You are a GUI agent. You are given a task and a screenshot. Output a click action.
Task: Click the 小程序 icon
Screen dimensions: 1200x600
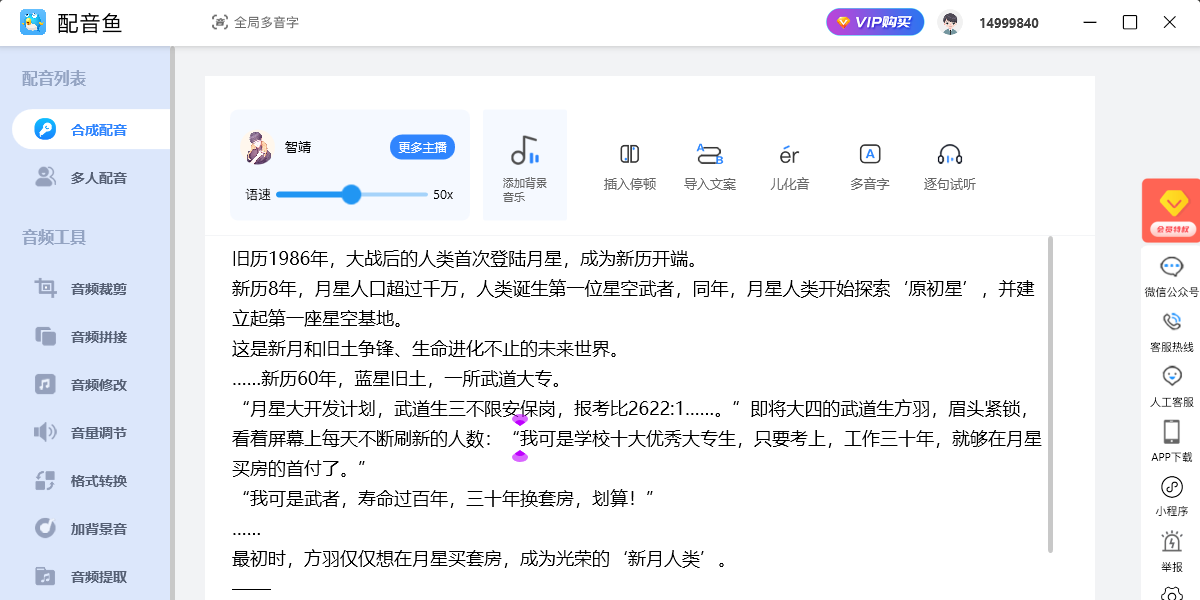click(1172, 487)
